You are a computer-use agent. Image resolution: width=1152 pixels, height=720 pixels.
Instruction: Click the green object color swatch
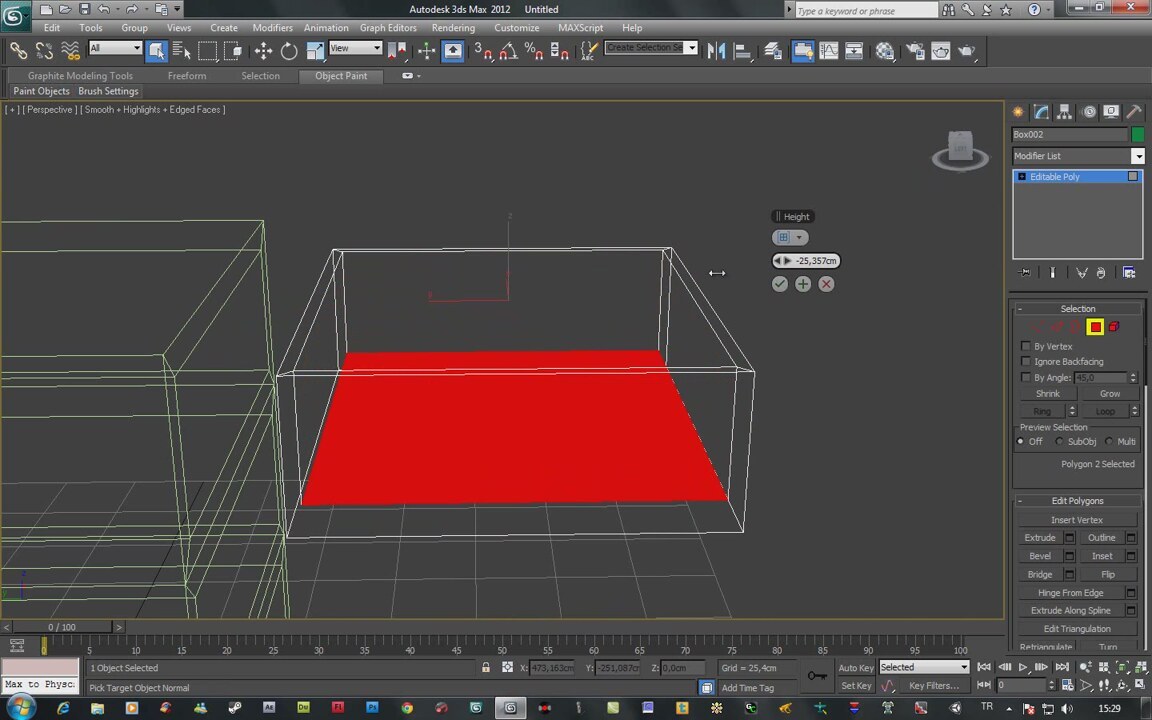pos(1138,134)
